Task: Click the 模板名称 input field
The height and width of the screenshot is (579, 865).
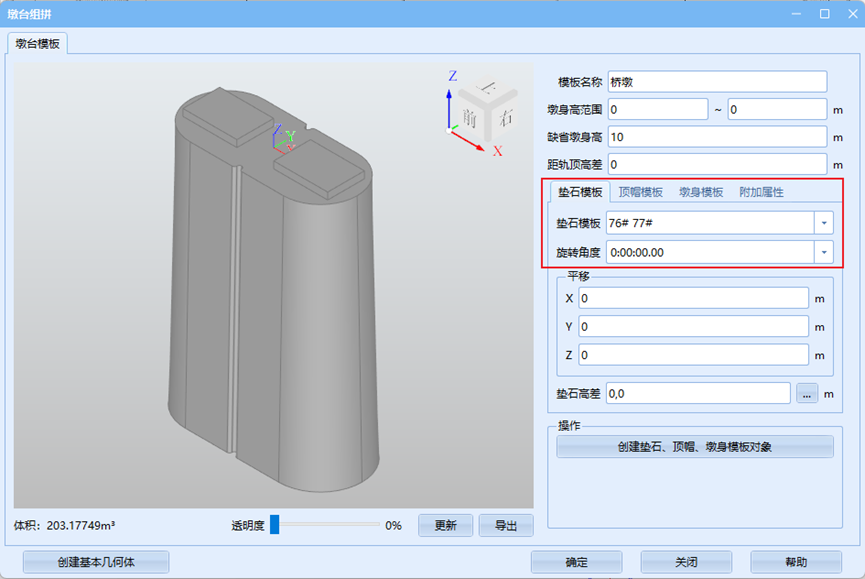Action: click(717, 82)
